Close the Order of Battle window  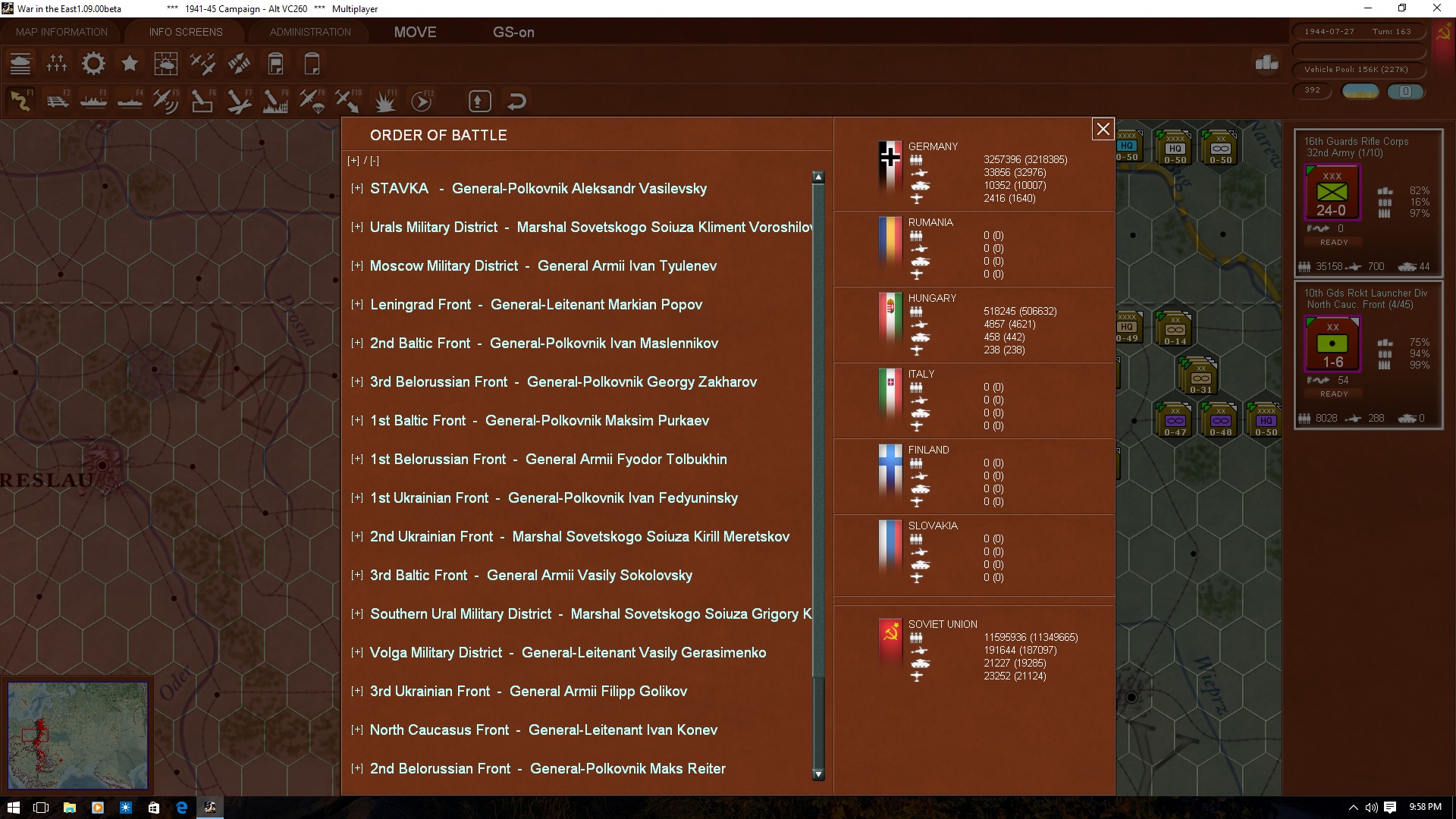[1103, 130]
